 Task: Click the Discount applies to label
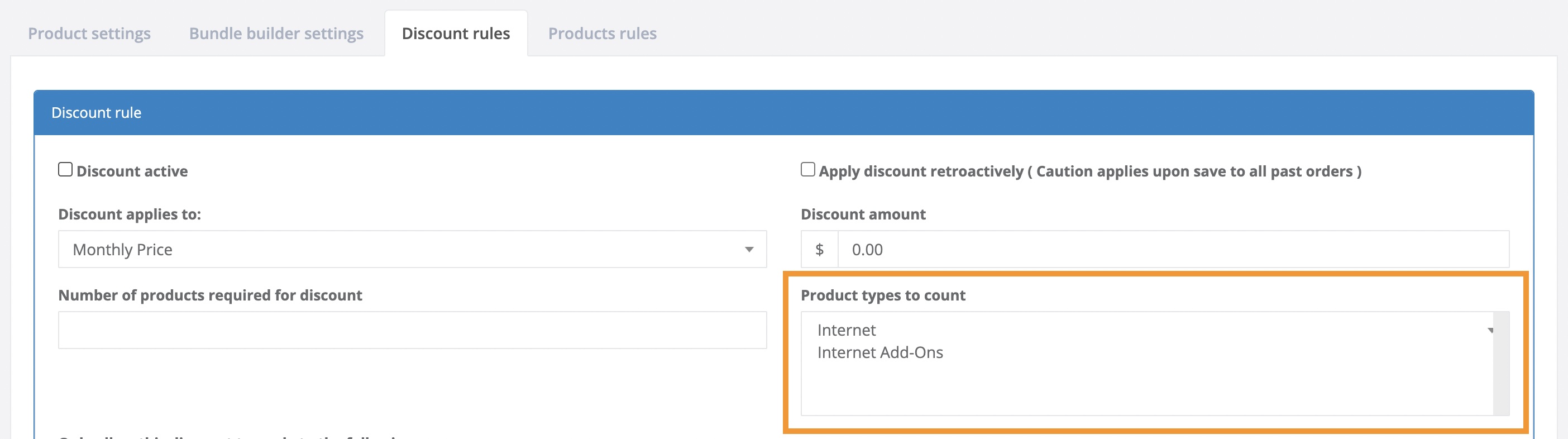129,214
